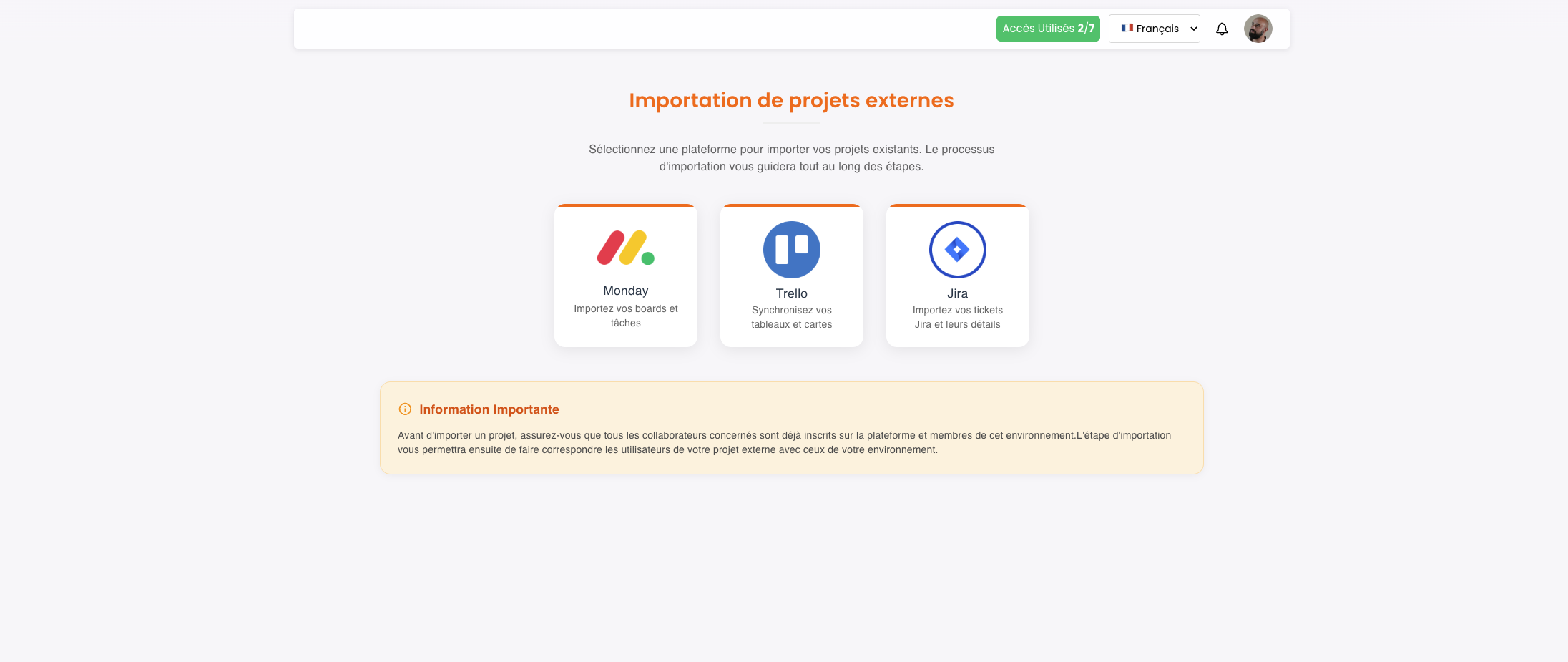Screen dimensions: 1568x662
Task: Click the Jira logo icon
Action: click(958, 250)
